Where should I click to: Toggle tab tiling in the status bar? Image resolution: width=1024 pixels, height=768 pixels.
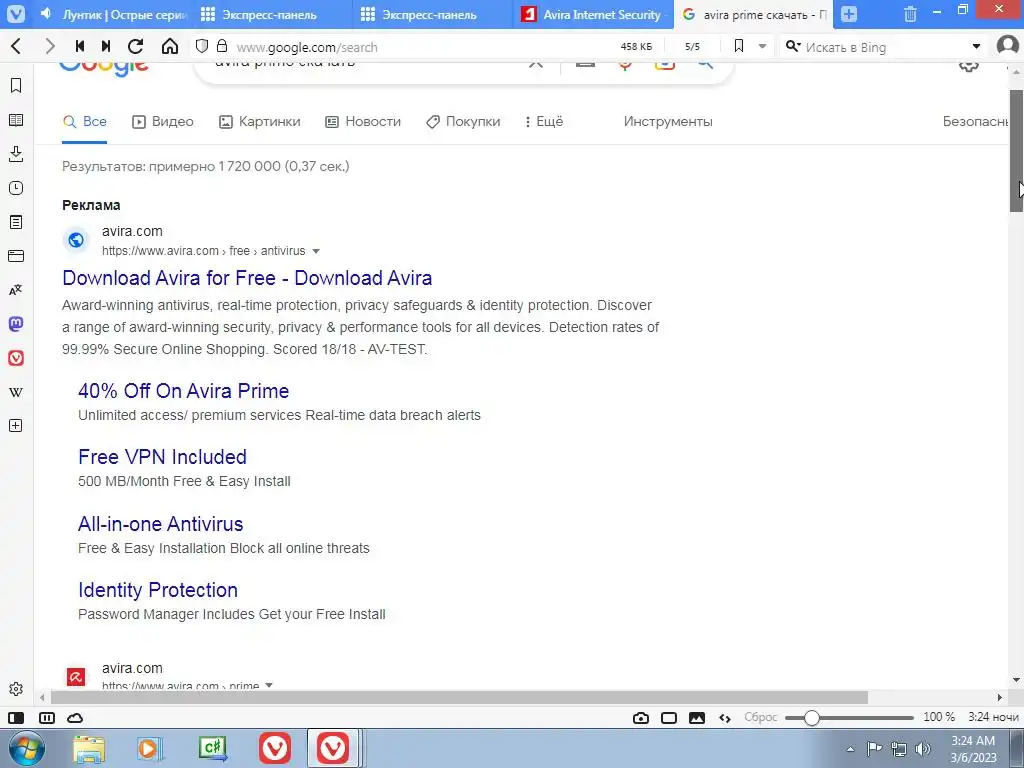click(x=47, y=718)
